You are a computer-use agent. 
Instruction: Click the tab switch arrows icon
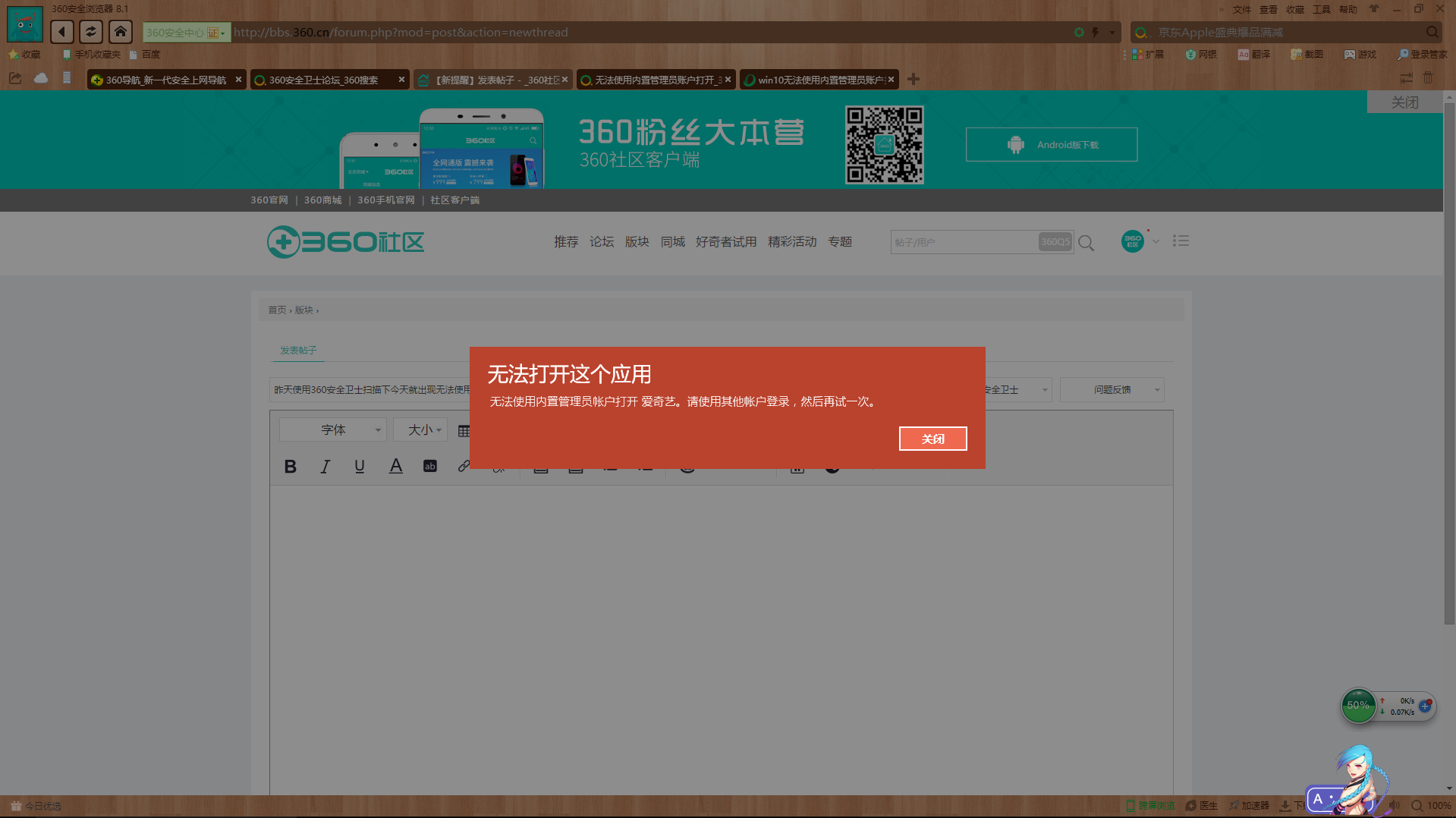coord(1406,78)
